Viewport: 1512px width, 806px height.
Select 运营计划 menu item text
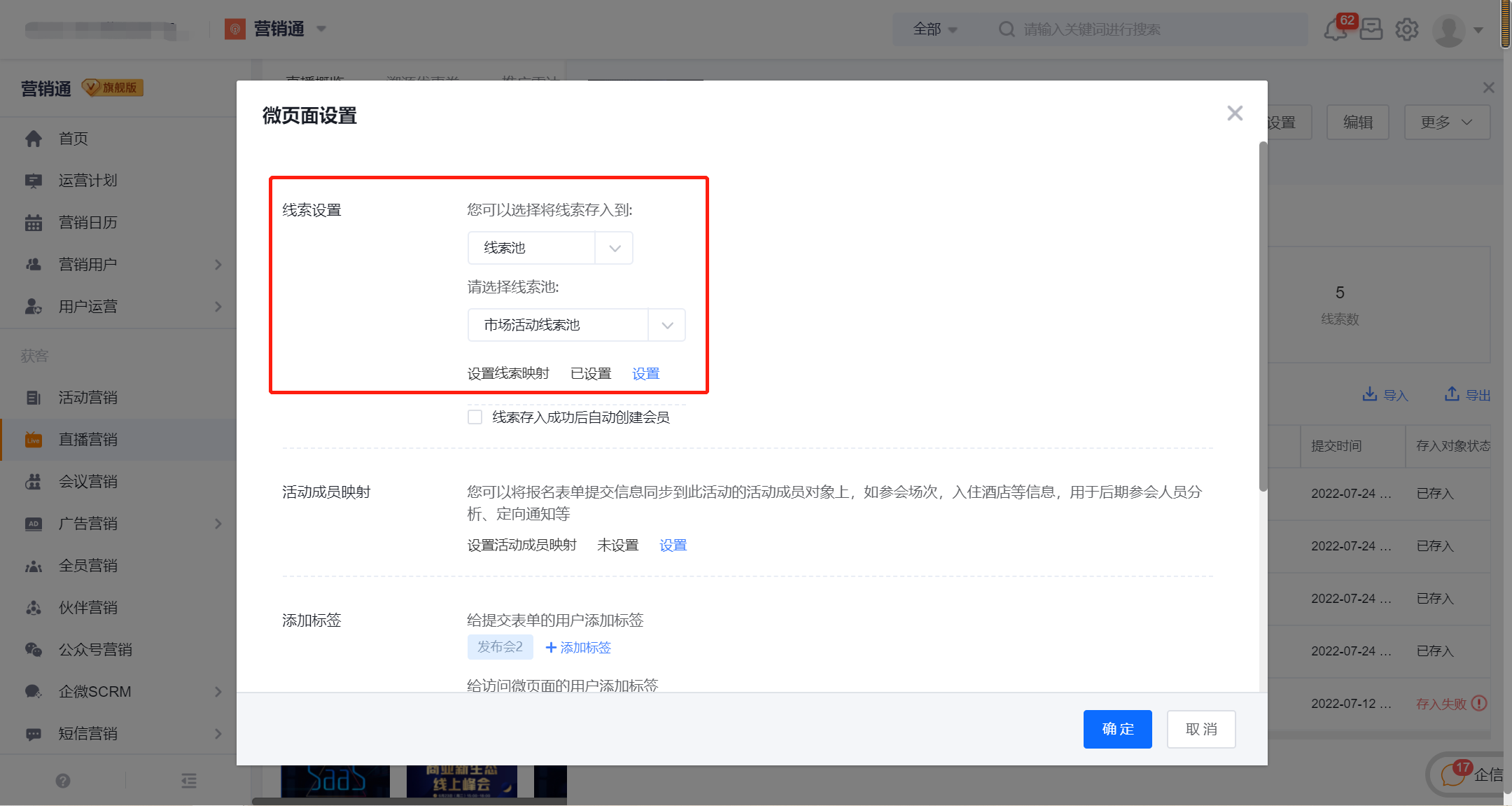87,181
